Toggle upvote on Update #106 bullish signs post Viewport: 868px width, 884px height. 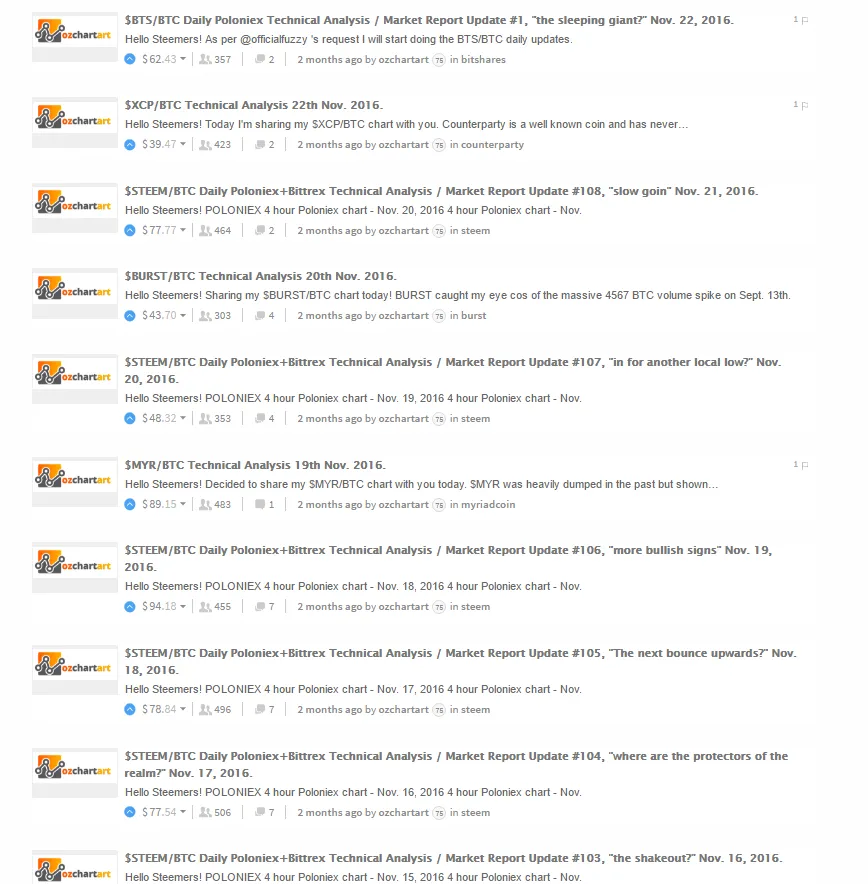[x=130, y=607]
